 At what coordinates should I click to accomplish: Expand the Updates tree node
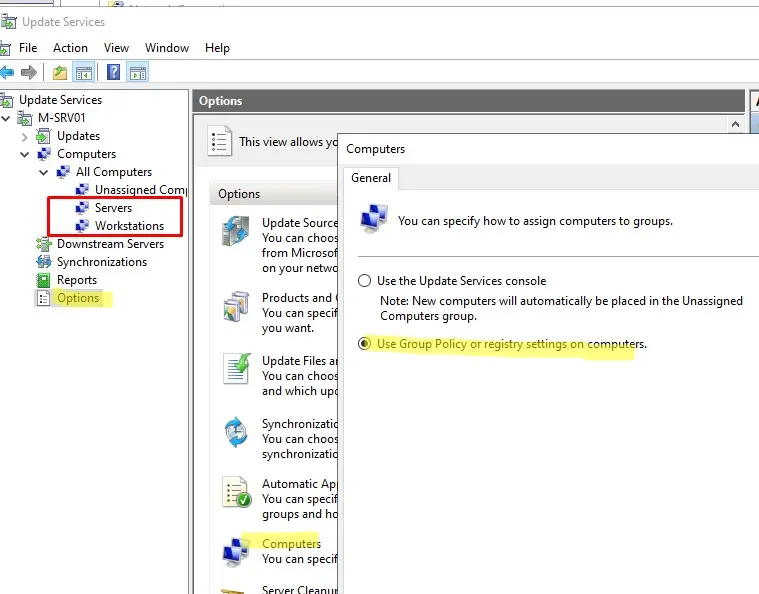(25, 136)
